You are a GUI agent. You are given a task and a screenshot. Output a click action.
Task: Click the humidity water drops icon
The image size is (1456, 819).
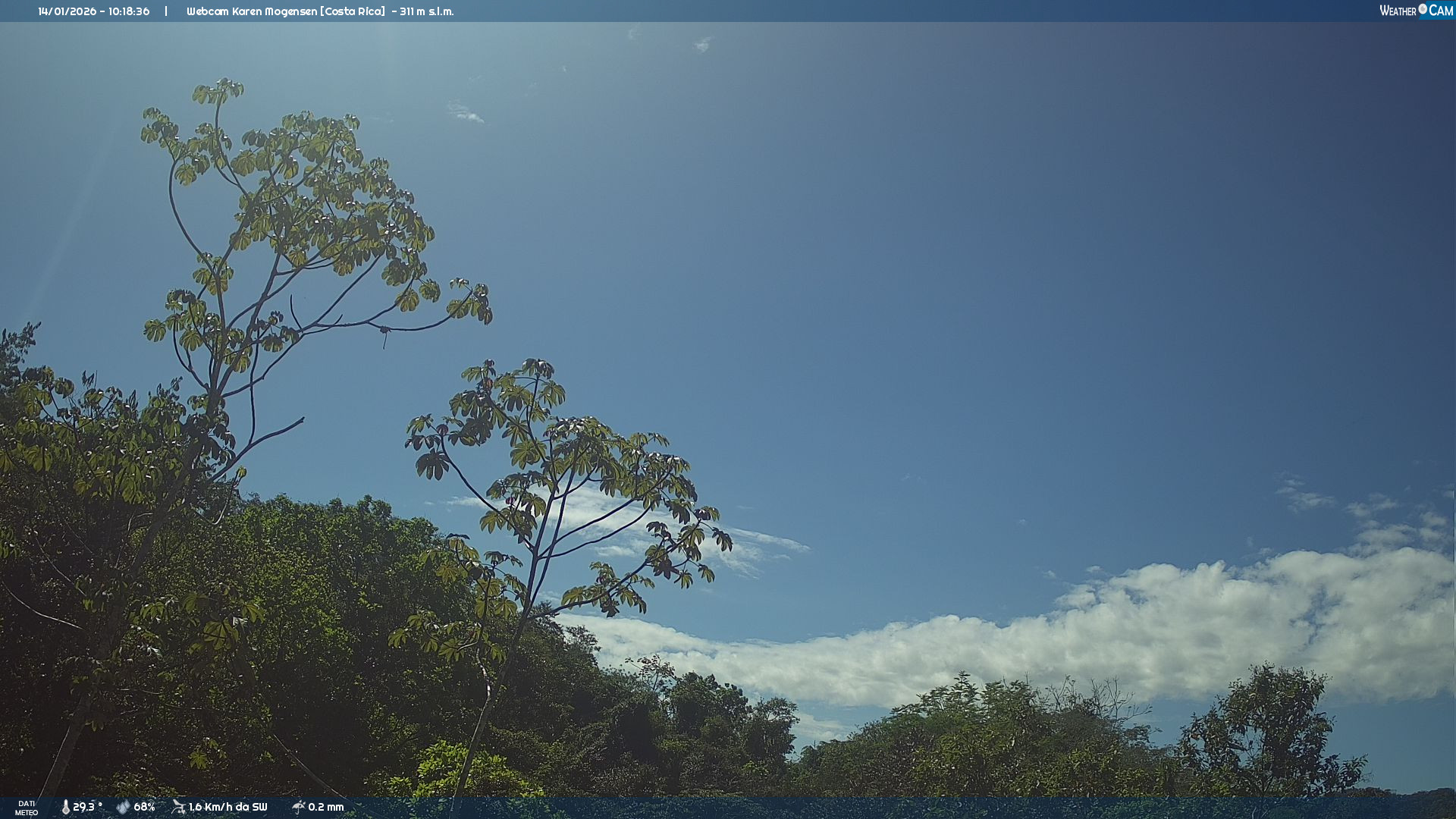123,807
